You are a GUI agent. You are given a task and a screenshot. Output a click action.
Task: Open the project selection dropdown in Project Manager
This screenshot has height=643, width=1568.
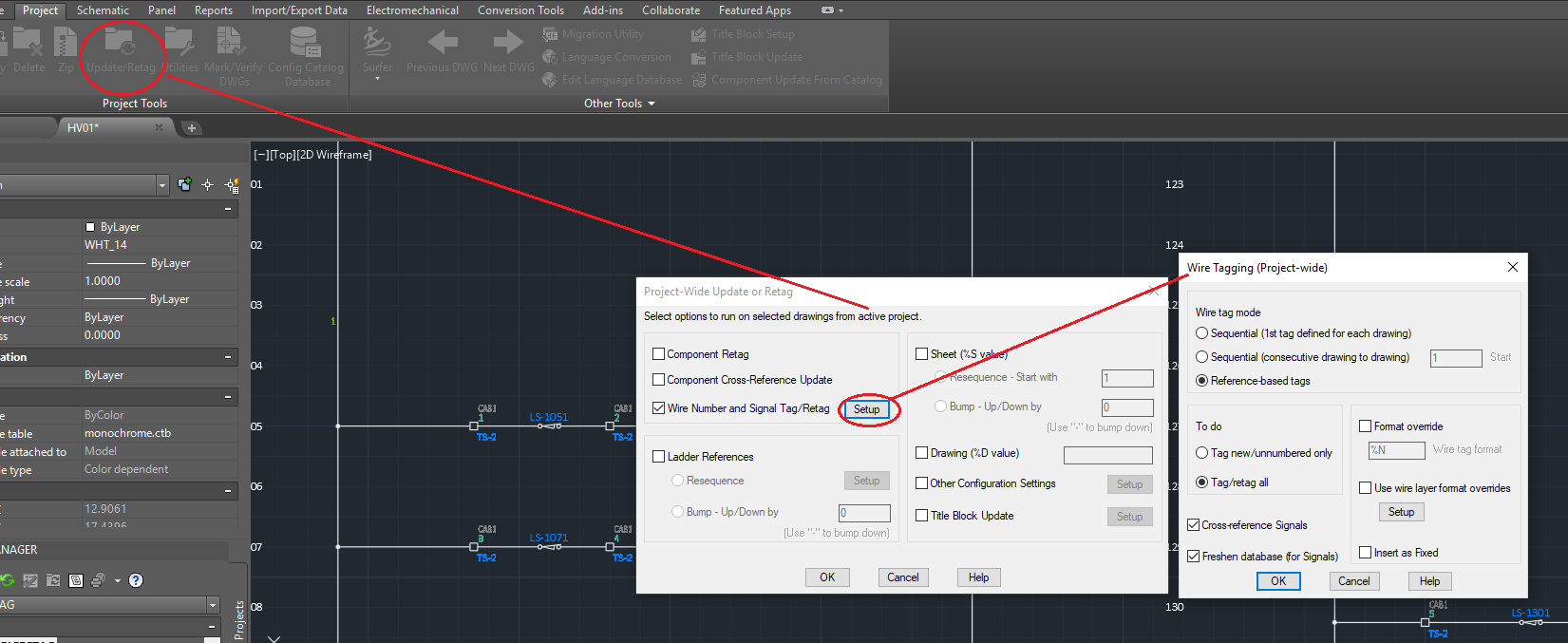click(213, 605)
